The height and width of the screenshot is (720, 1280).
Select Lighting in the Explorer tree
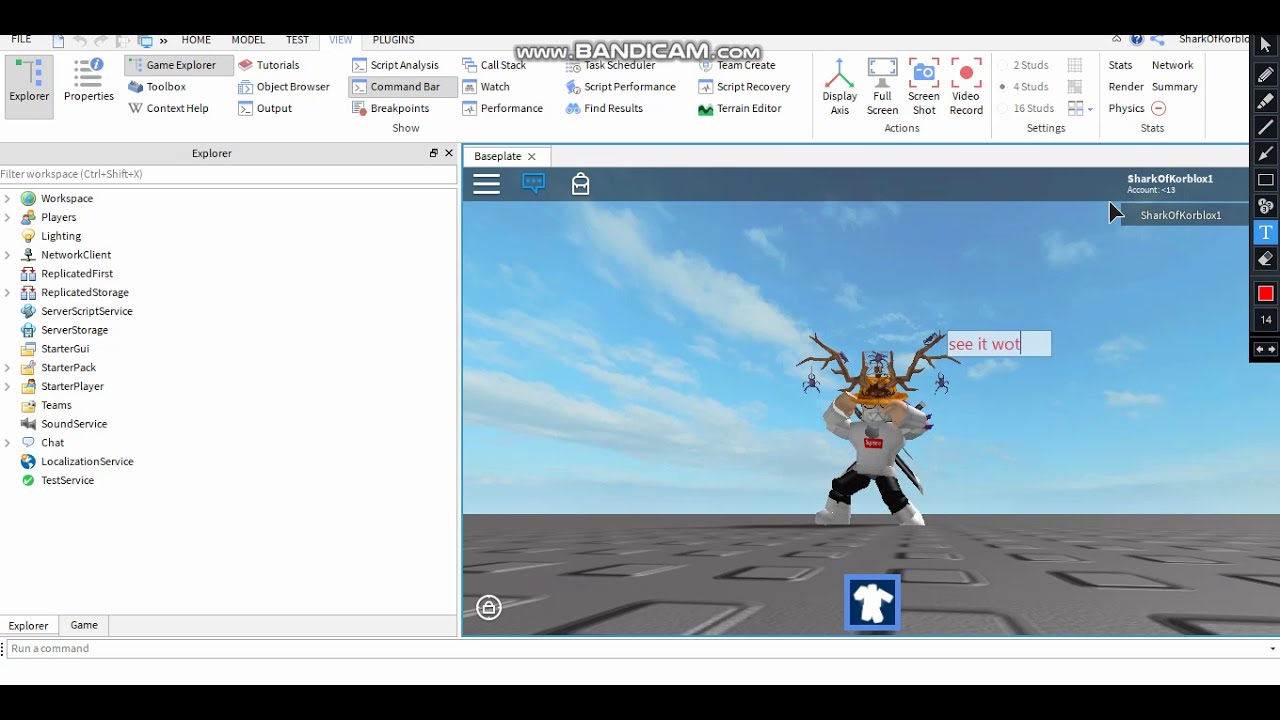(x=60, y=236)
